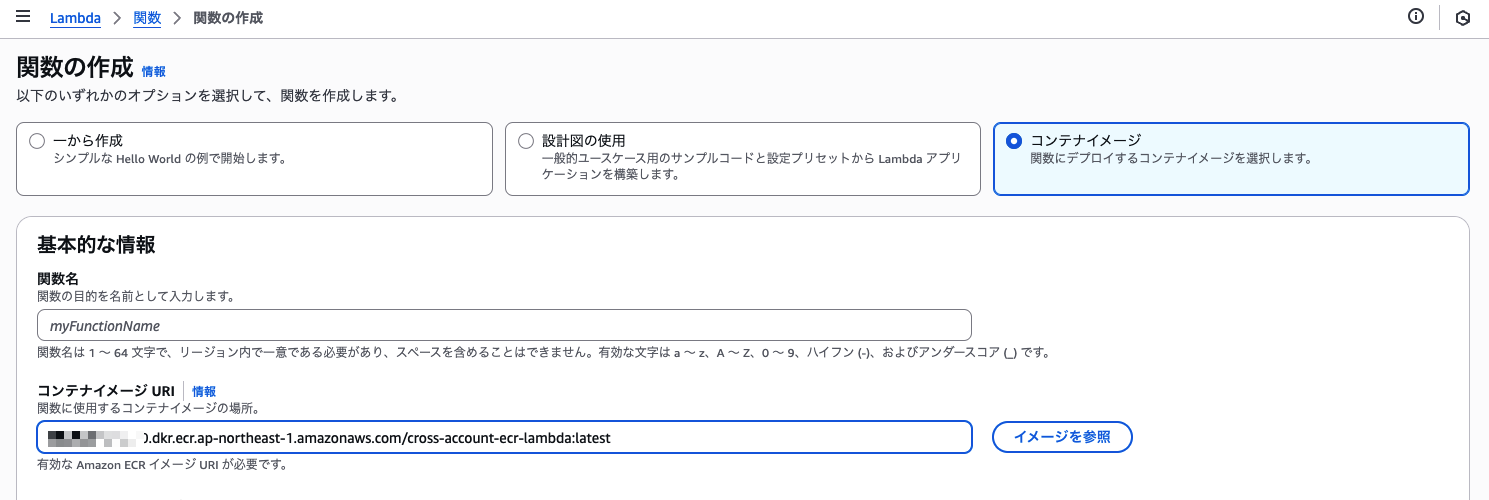Open the 情報 link next to コンテナイメージ URI
Viewport: 1489px width, 500px height.
point(204,391)
